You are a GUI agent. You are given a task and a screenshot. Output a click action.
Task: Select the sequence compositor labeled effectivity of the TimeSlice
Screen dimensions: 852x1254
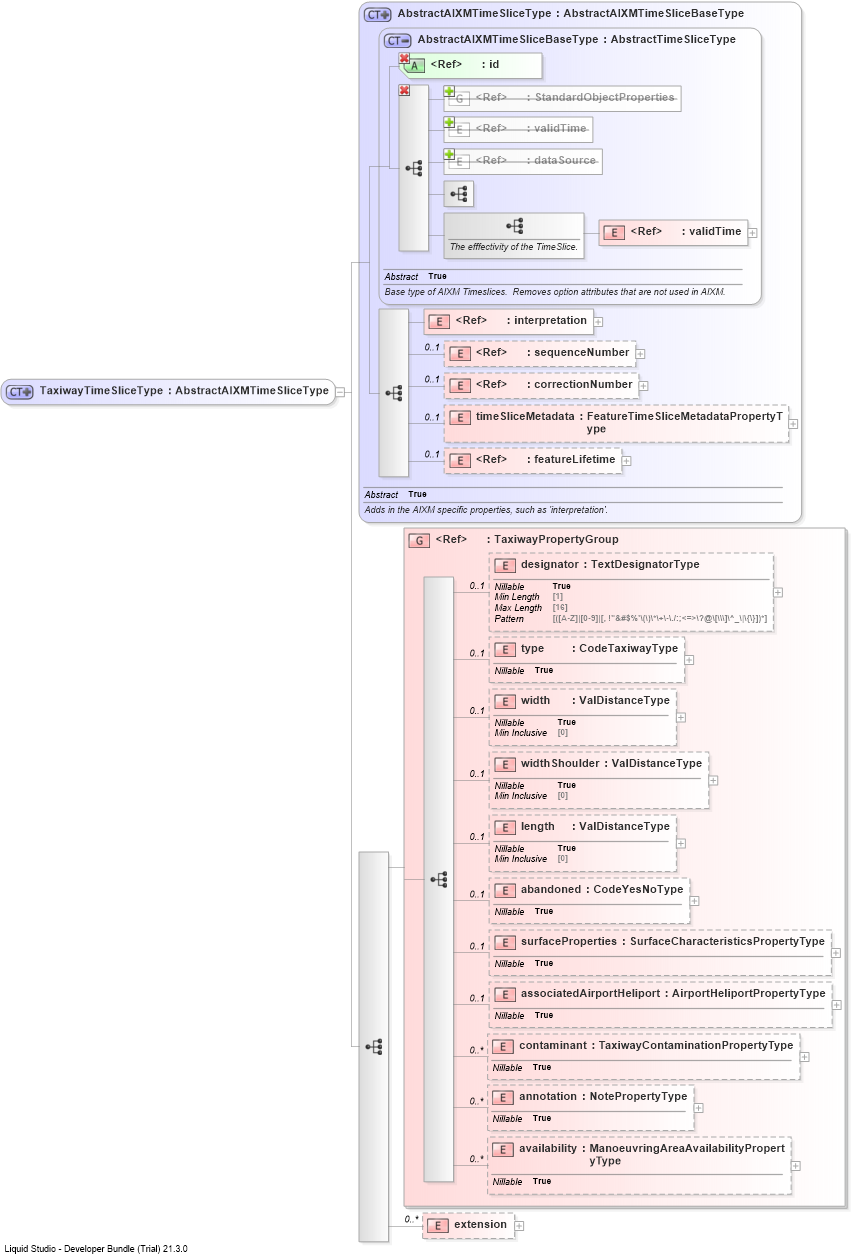click(x=514, y=235)
